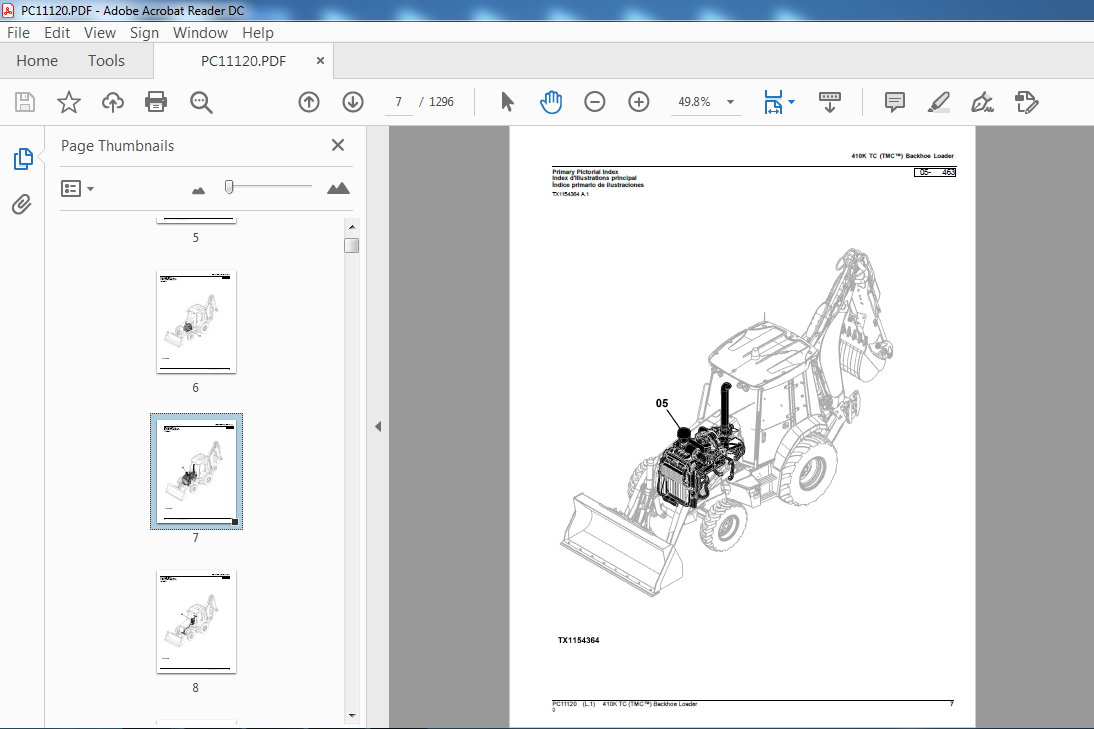Open the Read mode scrolling icon

pos(830,102)
